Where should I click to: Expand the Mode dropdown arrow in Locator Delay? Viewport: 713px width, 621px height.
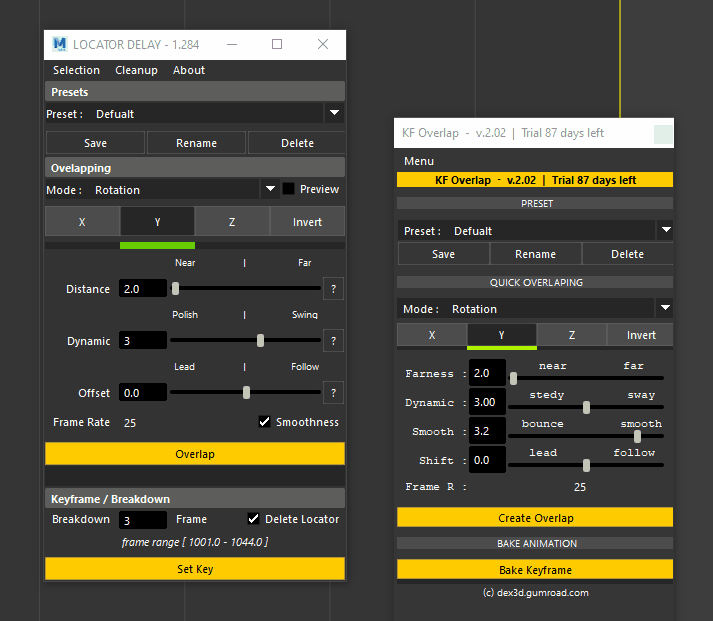pos(270,189)
